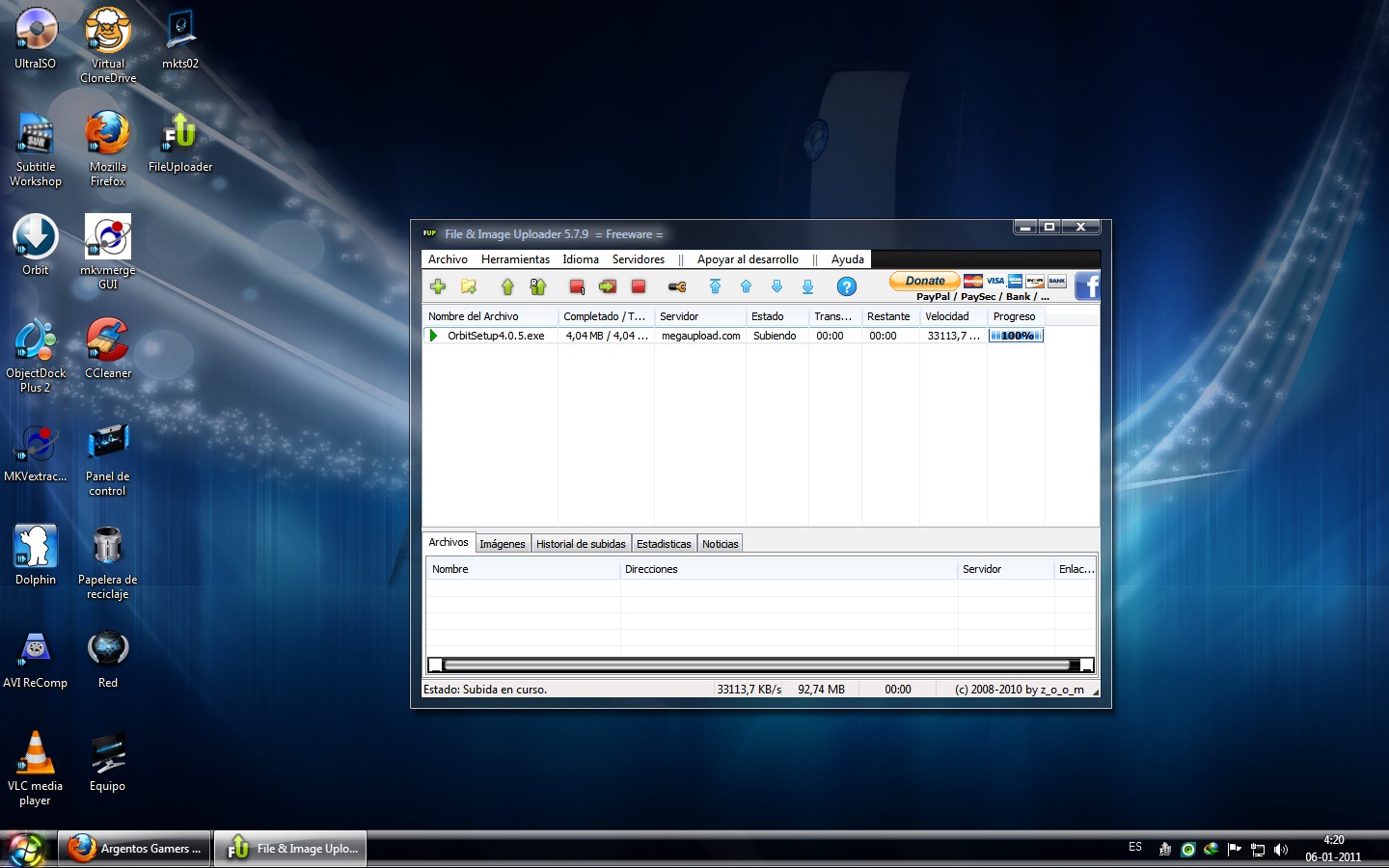
Task: Move the file to top with blue arrow
Action: coord(715,286)
